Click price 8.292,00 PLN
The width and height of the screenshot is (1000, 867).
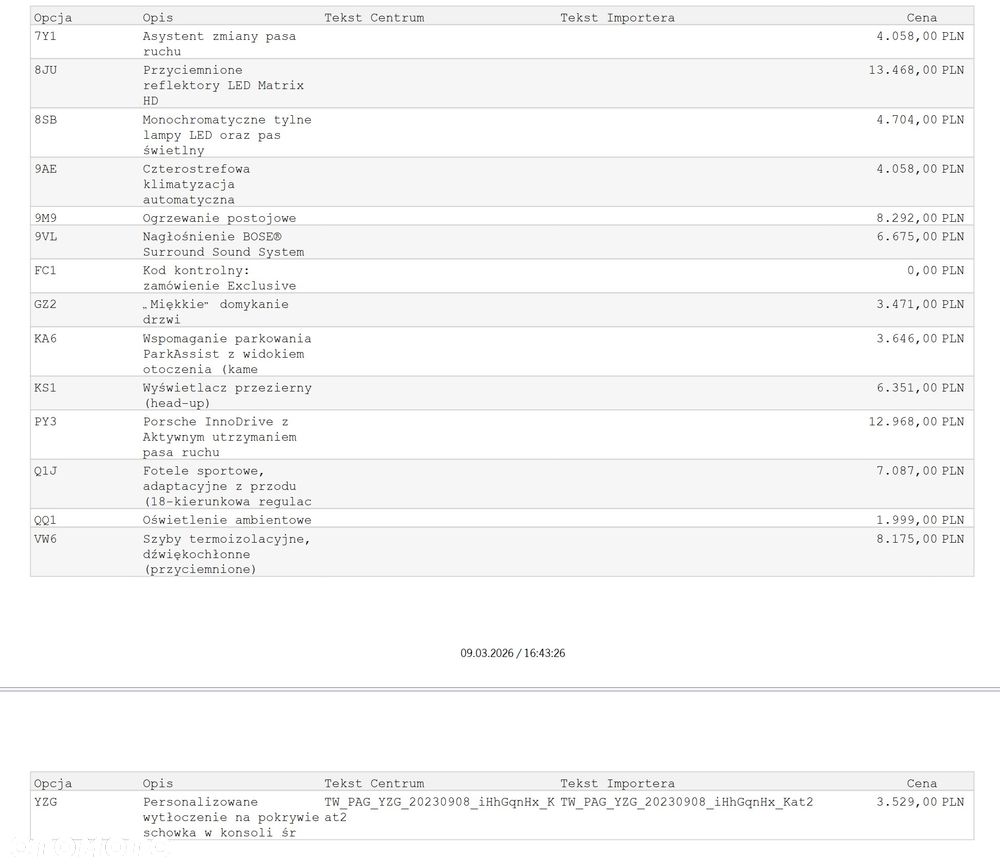pos(920,218)
